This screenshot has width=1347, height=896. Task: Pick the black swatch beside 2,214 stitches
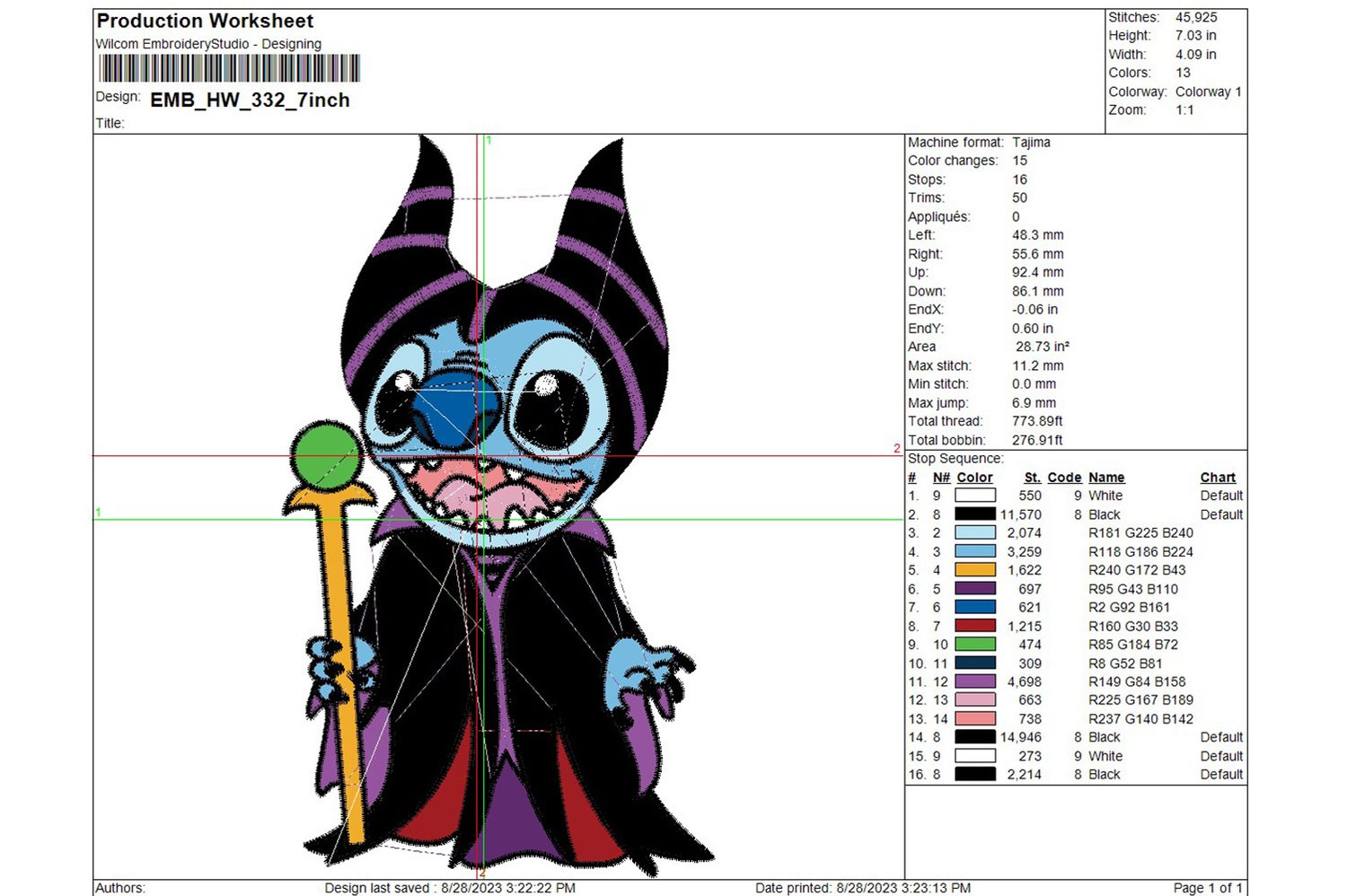pos(975,774)
